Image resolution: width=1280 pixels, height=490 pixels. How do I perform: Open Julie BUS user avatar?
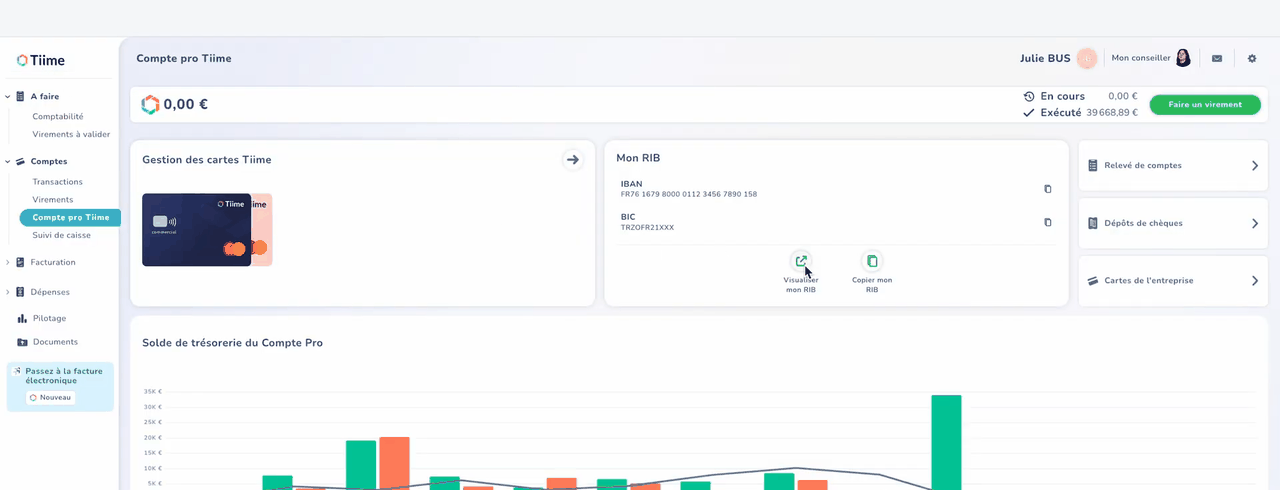[x=1087, y=59]
